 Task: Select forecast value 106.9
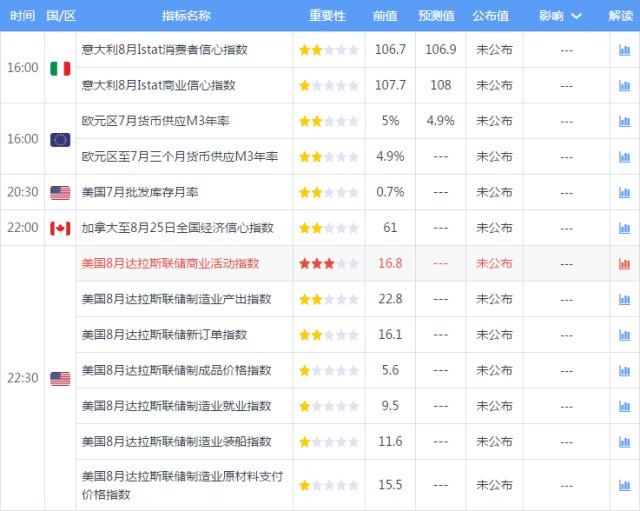coord(440,49)
